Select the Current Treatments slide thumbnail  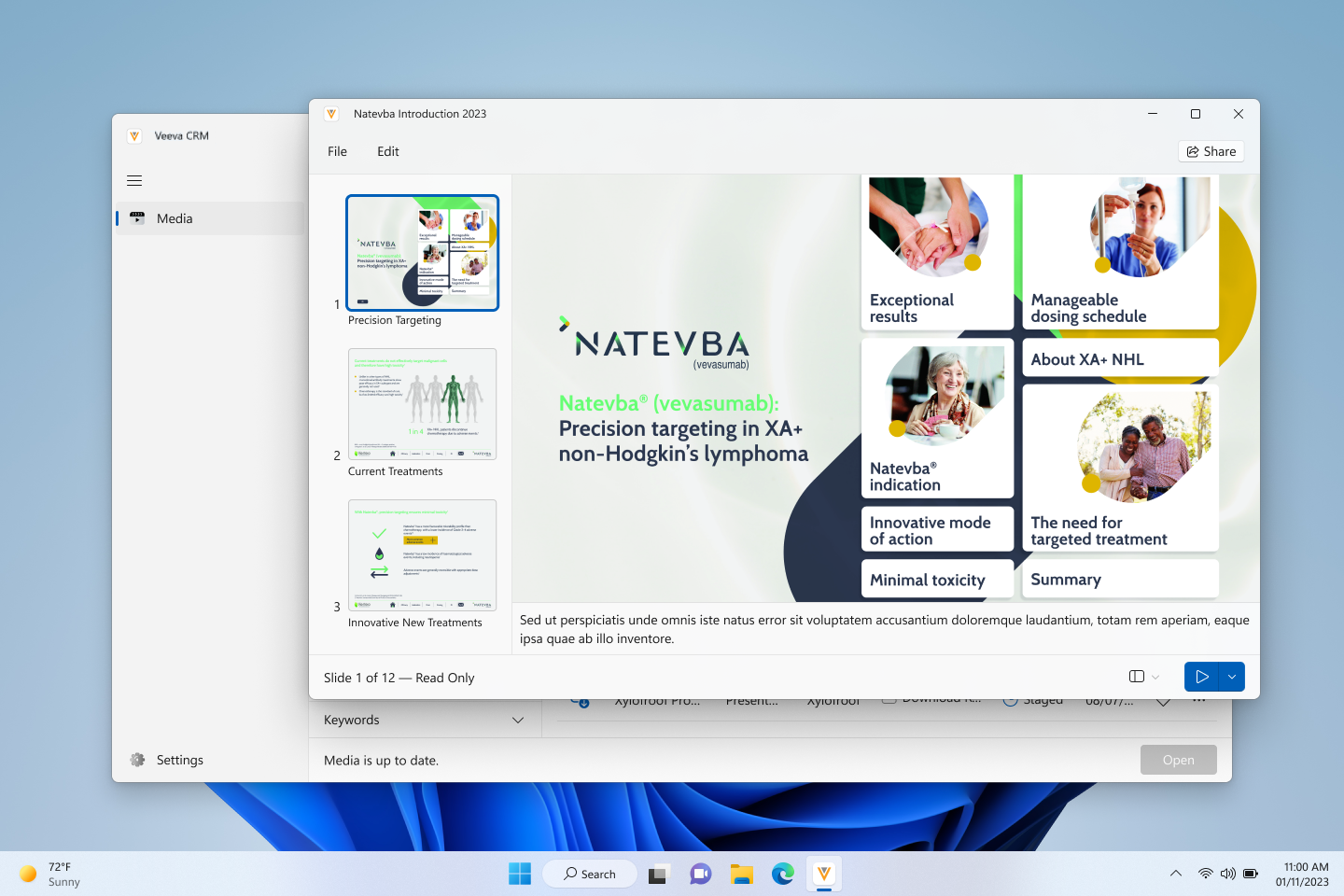[x=422, y=404]
